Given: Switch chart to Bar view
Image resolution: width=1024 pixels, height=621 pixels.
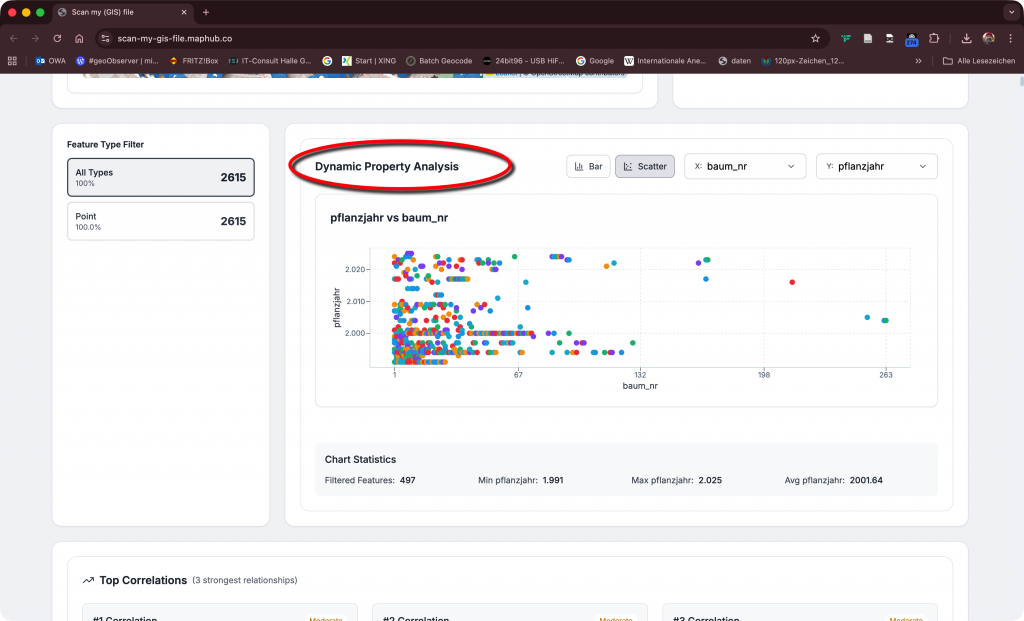Looking at the screenshot, I should 588,166.
